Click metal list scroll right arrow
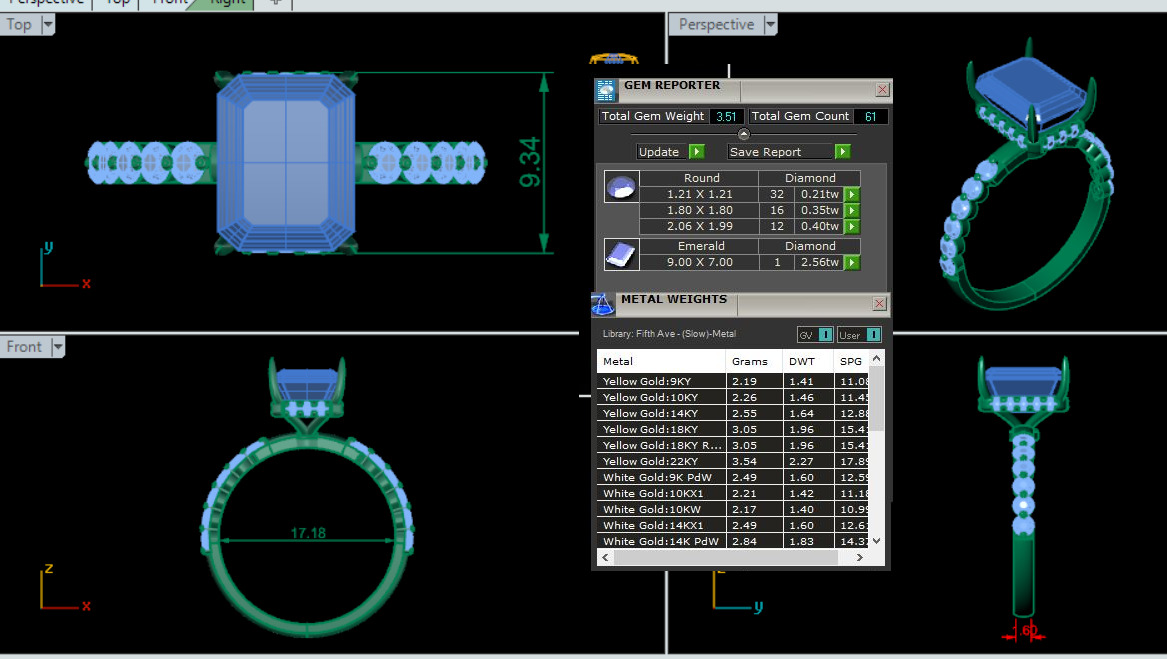 point(860,557)
